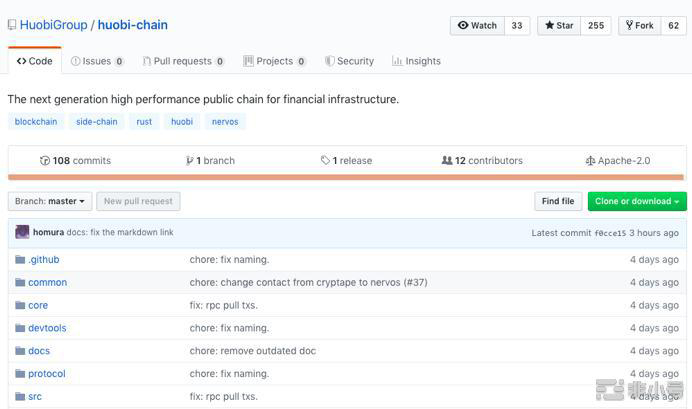Open the 'fix: rpc pull txs.' commit on the core row

click(x=224, y=305)
